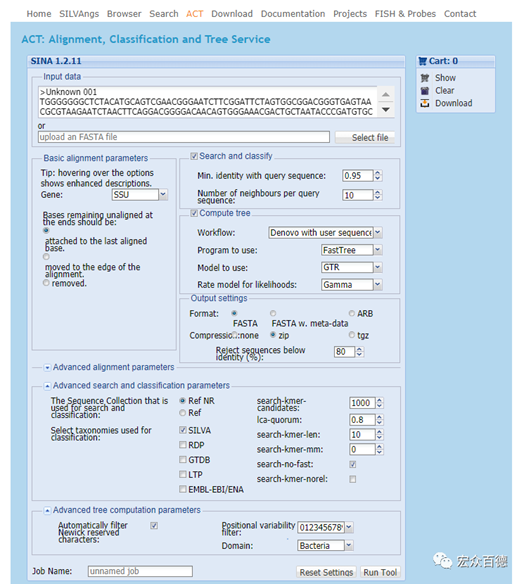Toggle the search-no-fast checkbox
This screenshot has height=584, width=524.
coord(353,464)
